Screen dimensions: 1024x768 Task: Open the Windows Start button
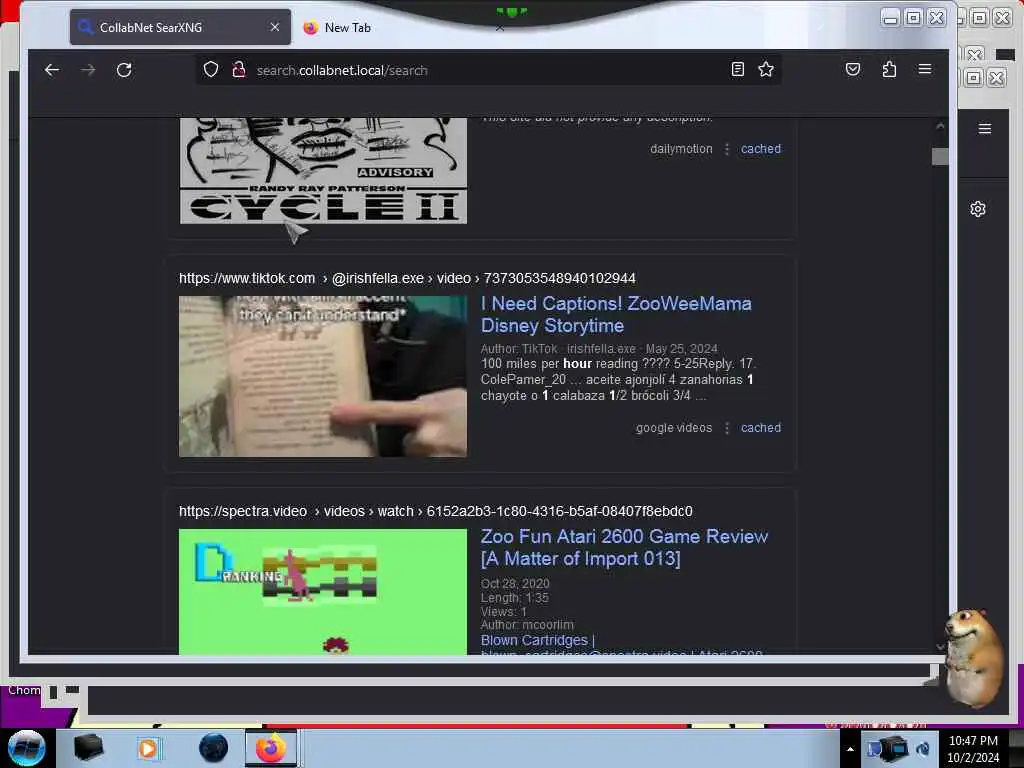(26, 748)
